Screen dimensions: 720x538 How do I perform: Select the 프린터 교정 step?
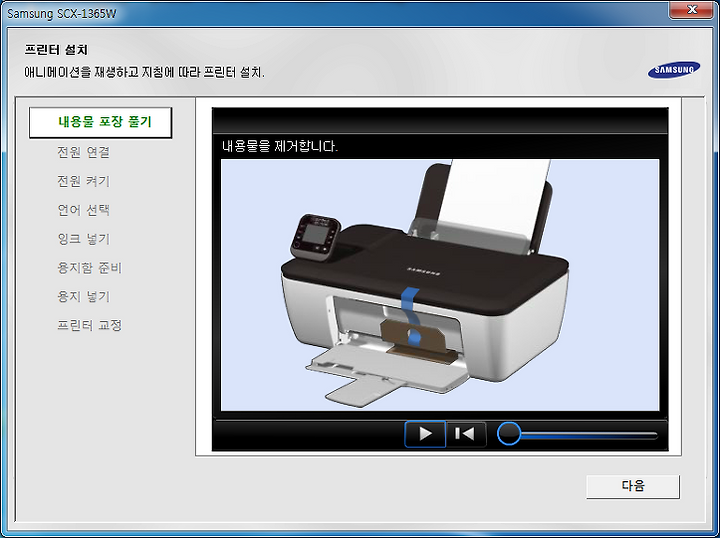pos(90,325)
